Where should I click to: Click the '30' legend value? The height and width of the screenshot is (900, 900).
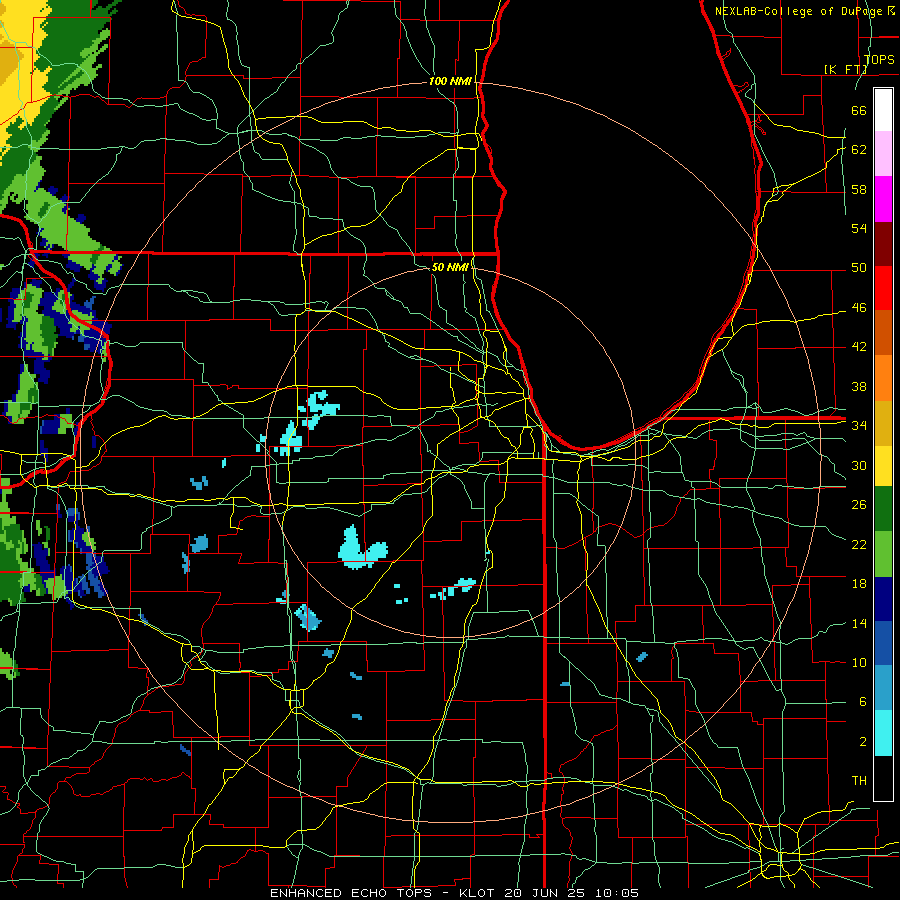point(859,465)
